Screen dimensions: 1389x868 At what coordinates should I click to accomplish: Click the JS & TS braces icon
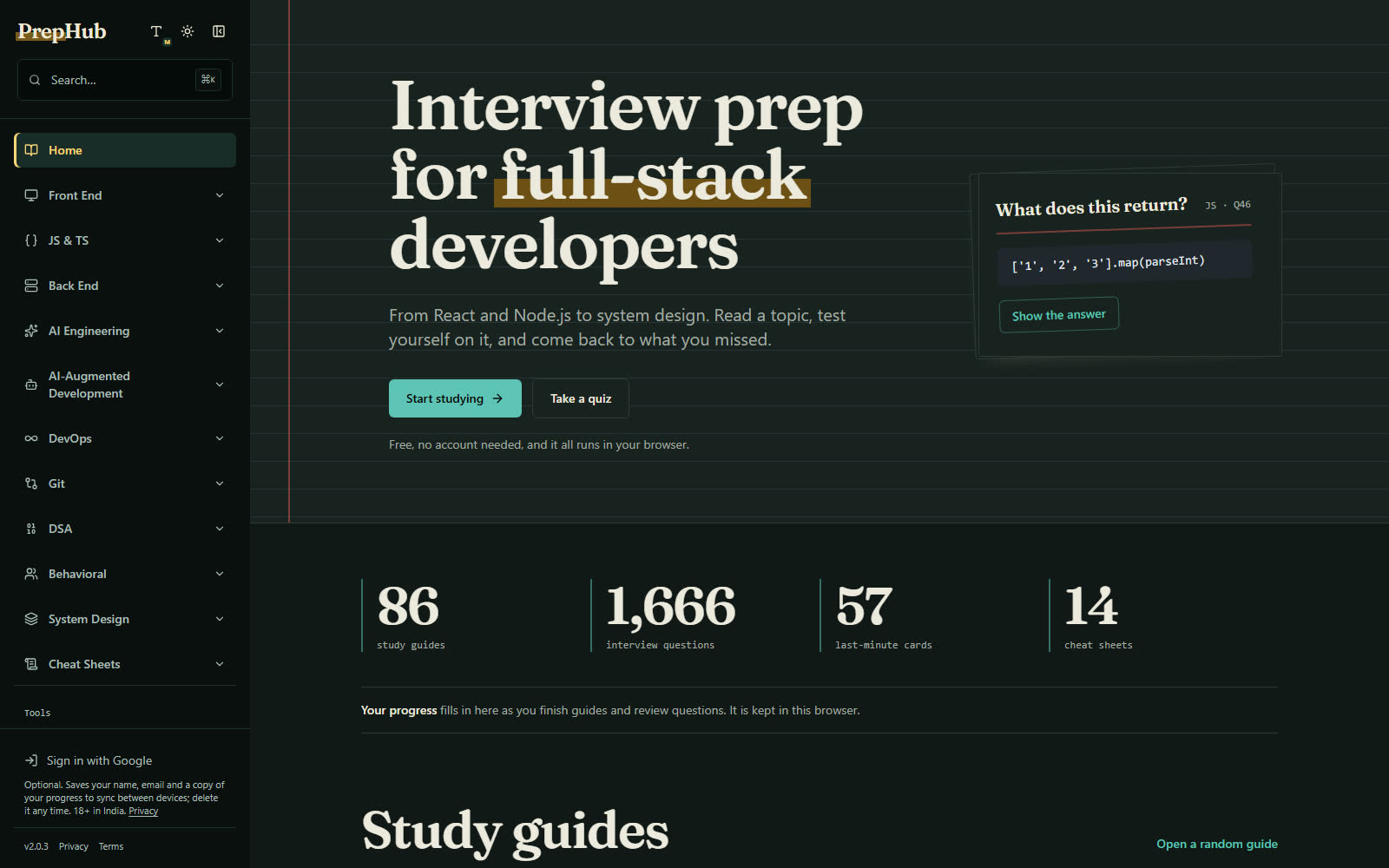31,240
